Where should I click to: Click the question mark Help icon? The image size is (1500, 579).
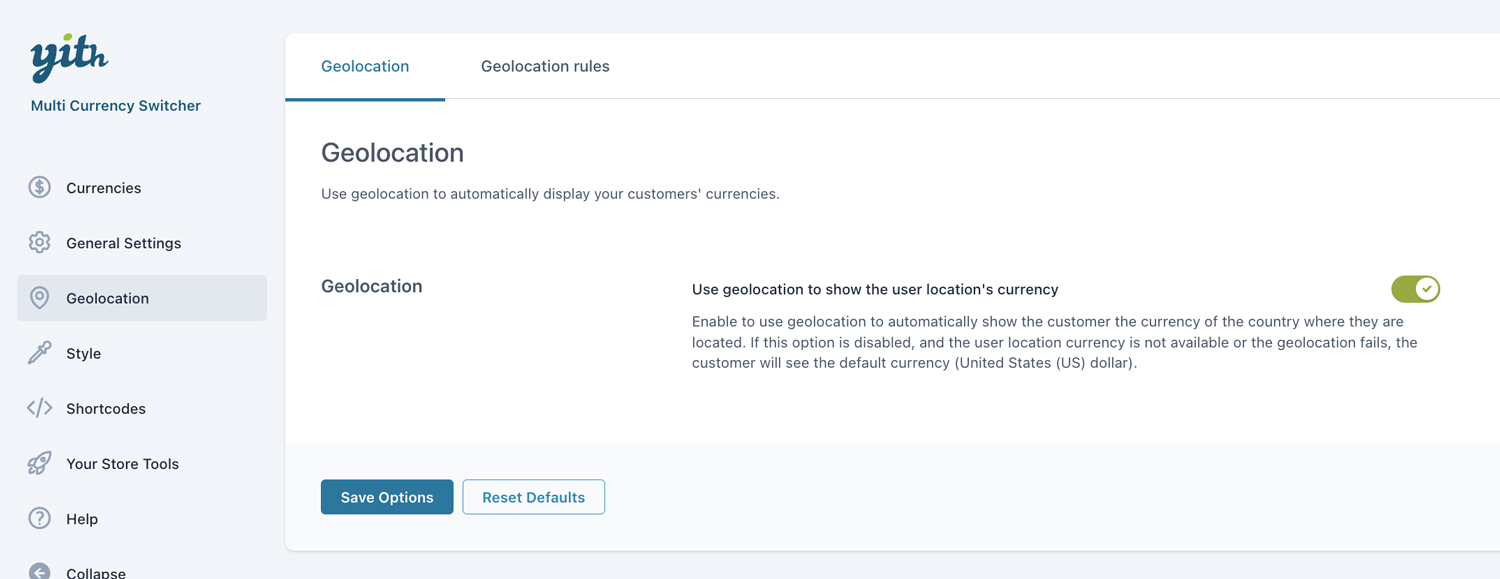click(x=40, y=518)
